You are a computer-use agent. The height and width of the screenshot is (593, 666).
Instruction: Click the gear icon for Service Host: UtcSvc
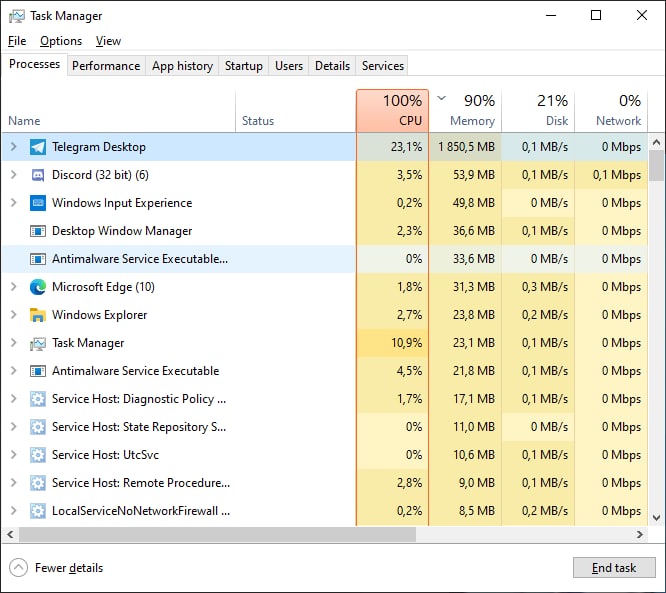click(x=38, y=455)
